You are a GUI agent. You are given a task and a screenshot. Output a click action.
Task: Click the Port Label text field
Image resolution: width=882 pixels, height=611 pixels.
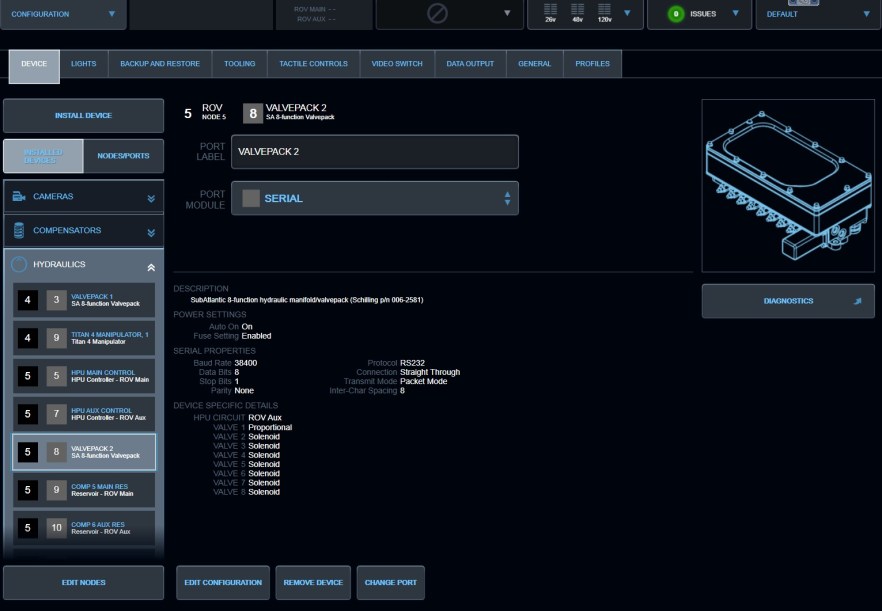tap(375, 152)
